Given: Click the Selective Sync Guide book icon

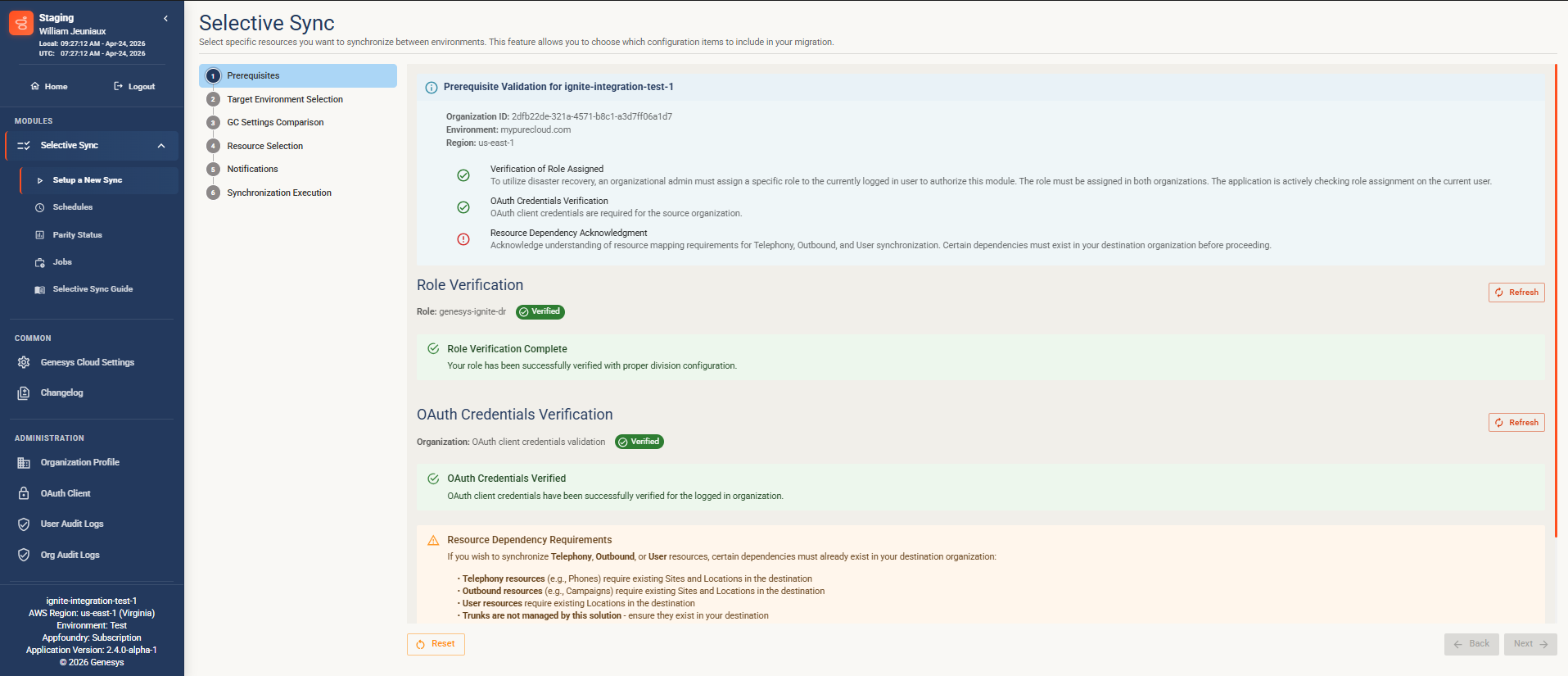Looking at the screenshot, I should pyautogui.click(x=39, y=290).
